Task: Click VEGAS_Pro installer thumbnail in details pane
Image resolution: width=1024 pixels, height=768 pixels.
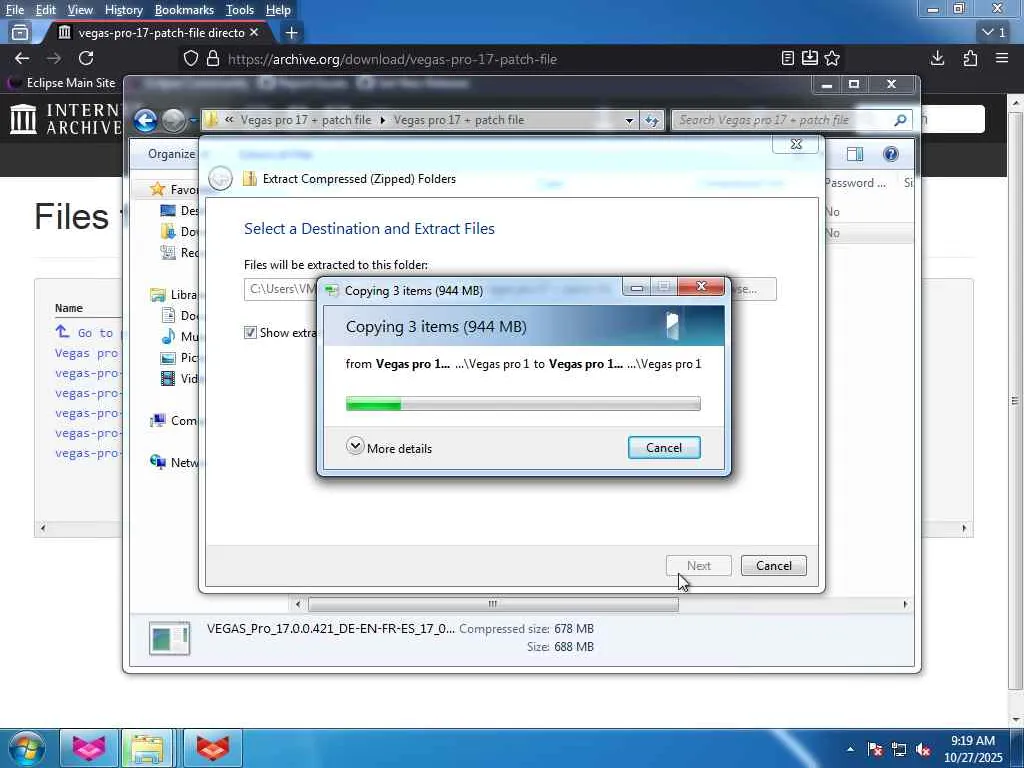Action: pos(169,638)
